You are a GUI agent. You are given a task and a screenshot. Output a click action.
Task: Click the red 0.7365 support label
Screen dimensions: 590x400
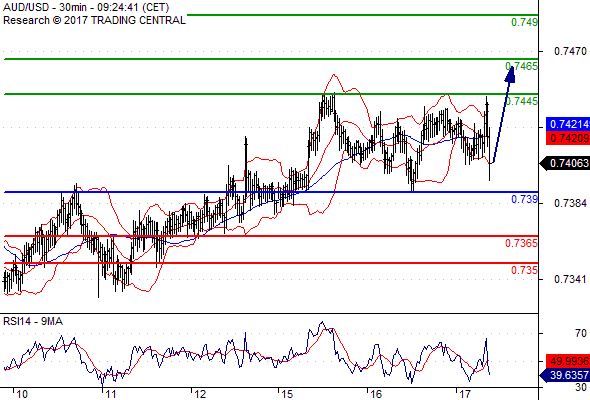pos(521,243)
